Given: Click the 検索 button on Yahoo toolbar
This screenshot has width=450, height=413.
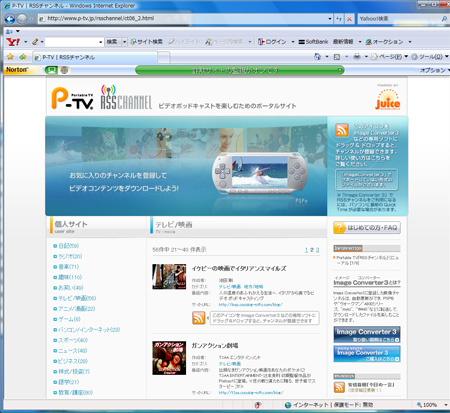Looking at the screenshot, I should (x=112, y=42).
